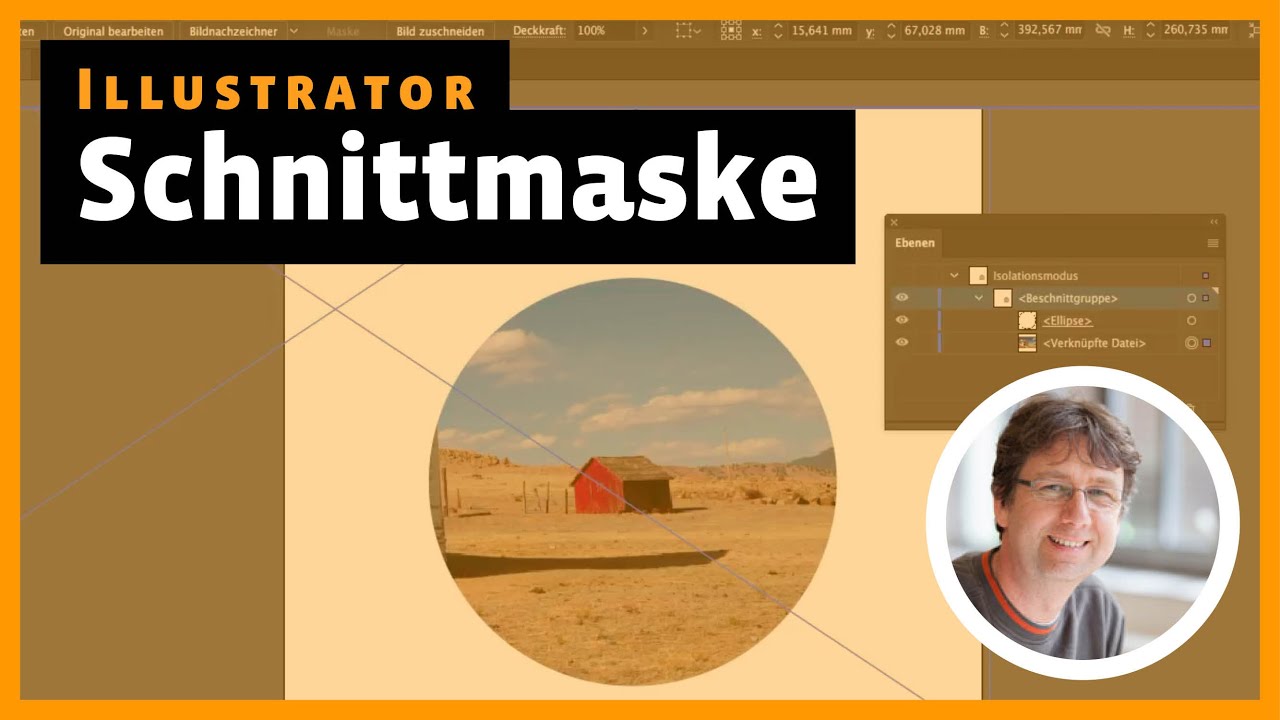Image resolution: width=1280 pixels, height=720 pixels.
Task: Click the B width label link
Action: pos(983,32)
